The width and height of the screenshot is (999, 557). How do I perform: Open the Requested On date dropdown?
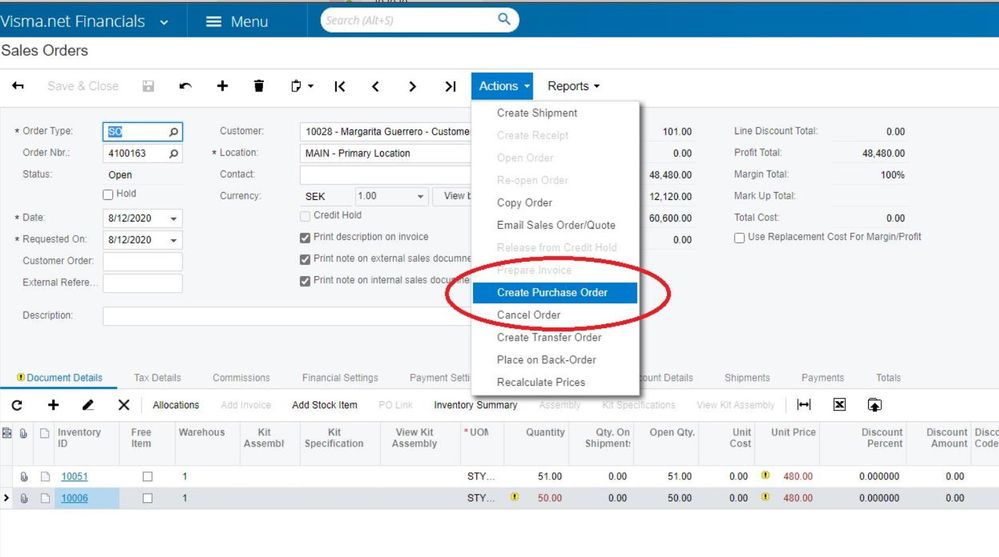coord(173,240)
